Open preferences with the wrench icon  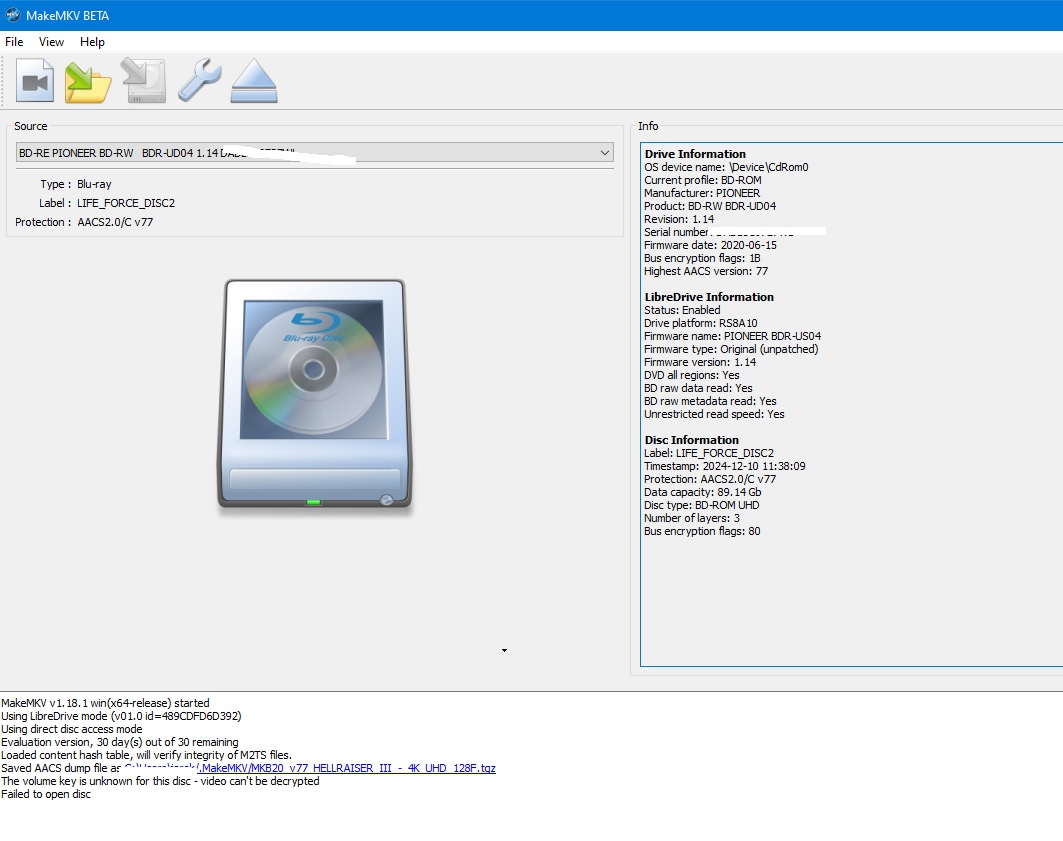pyautogui.click(x=199, y=81)
